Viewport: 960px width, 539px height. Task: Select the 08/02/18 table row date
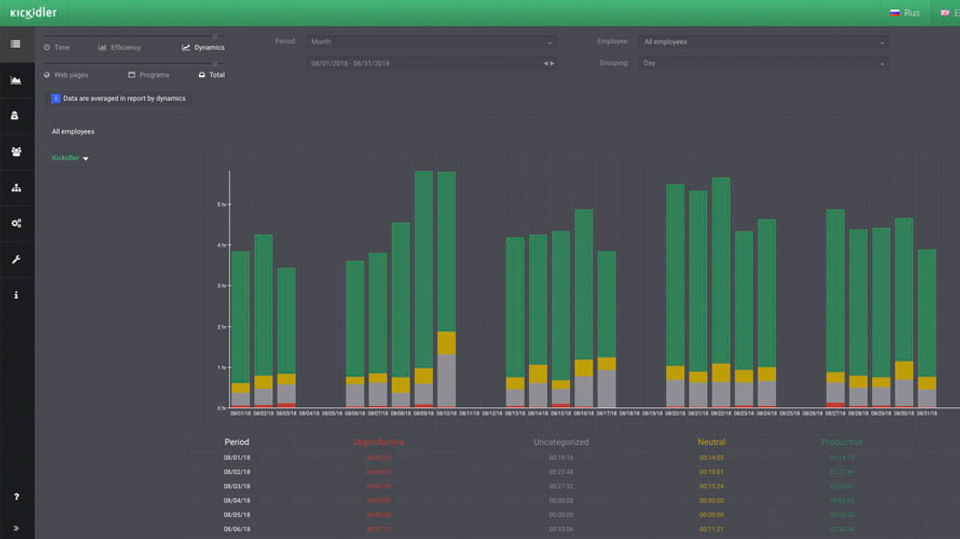(236, 472)
